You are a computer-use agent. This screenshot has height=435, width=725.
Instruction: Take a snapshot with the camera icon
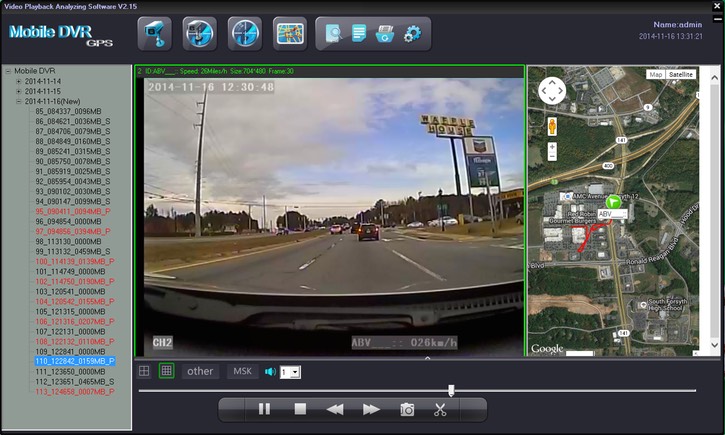(407, 409)
